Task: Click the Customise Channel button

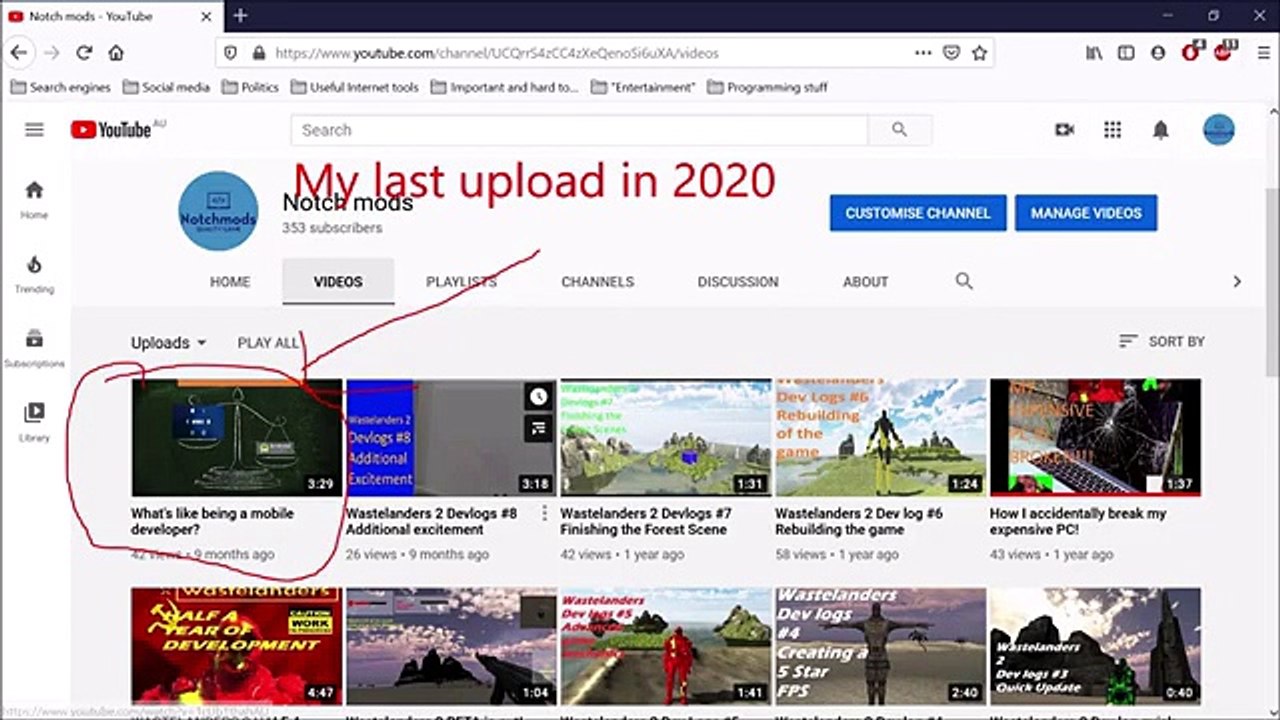Action: 918,213
